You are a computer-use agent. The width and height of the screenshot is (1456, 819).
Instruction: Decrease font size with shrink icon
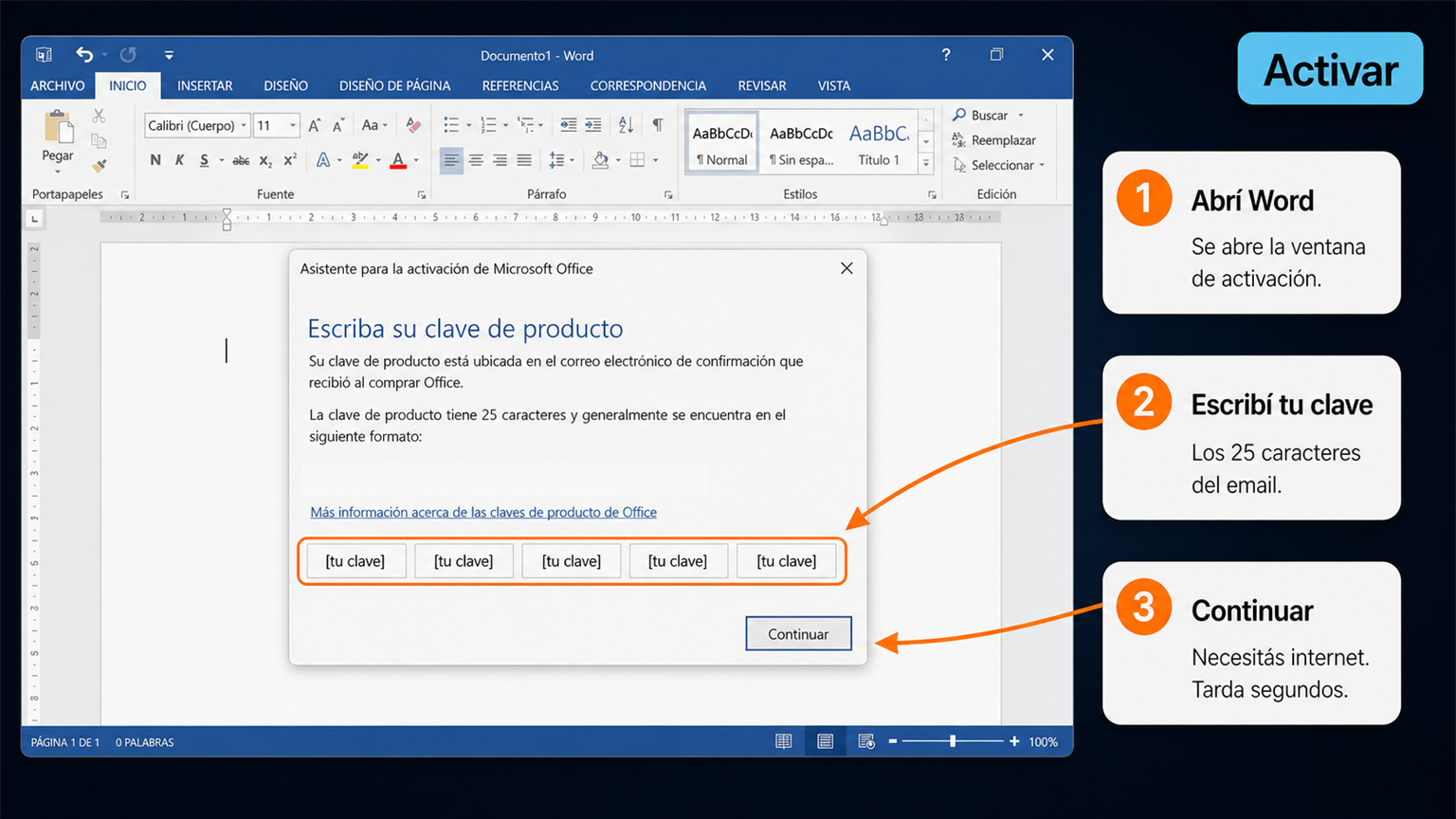click(x=338, y=125)
